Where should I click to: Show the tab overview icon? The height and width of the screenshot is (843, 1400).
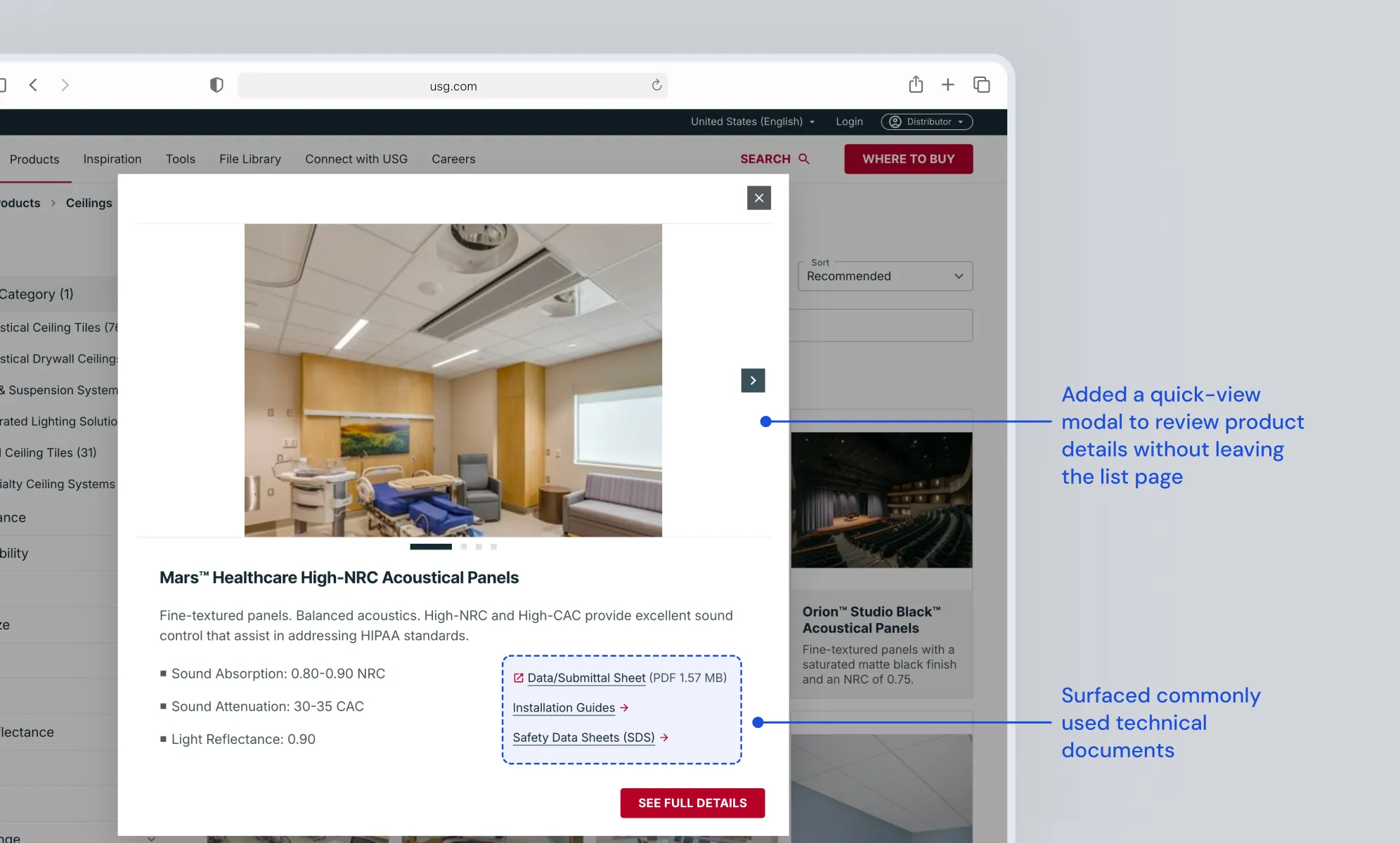point(982,85)
